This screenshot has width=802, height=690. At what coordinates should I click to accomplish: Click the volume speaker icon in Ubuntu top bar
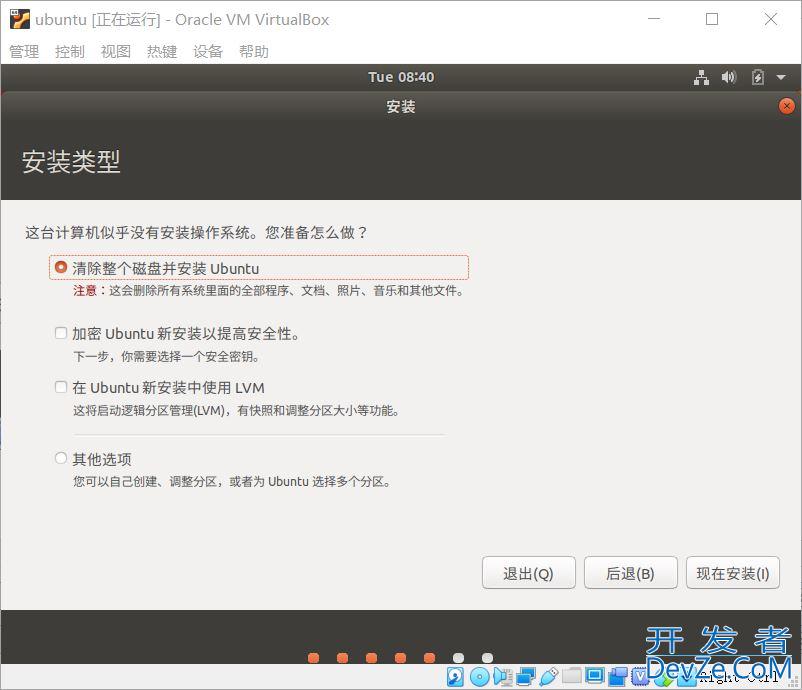[x=728, y=77]
